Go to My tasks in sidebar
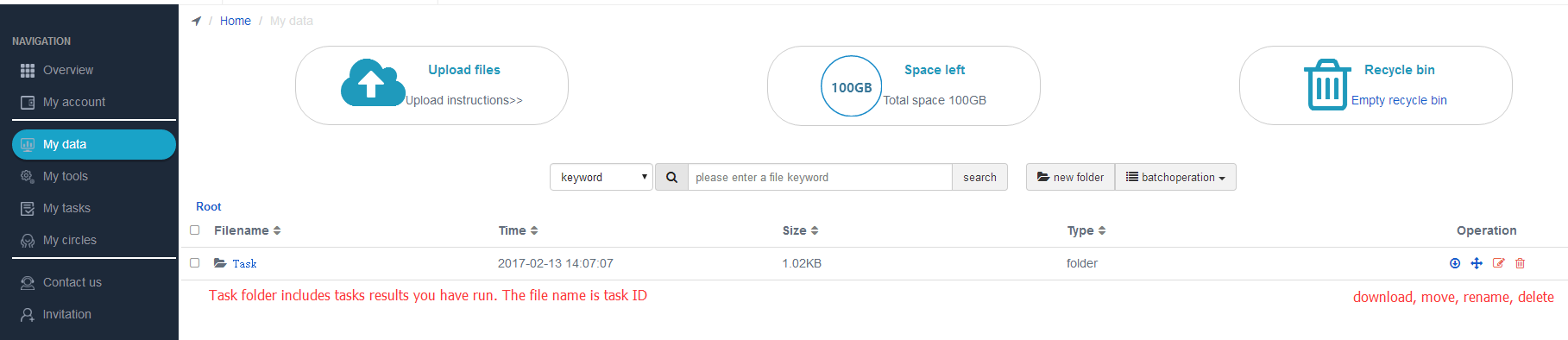1568x340 pixels. (x=66, y=208)
